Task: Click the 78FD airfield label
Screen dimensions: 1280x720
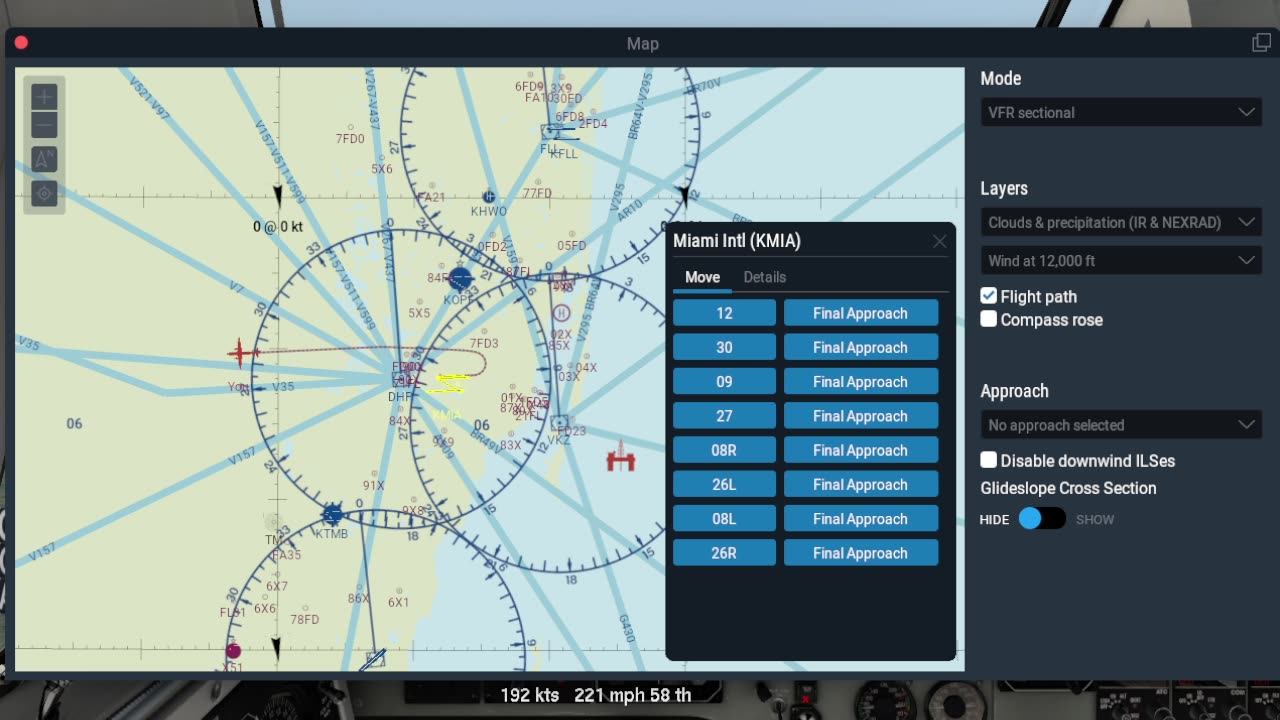Action: point(305,619)
